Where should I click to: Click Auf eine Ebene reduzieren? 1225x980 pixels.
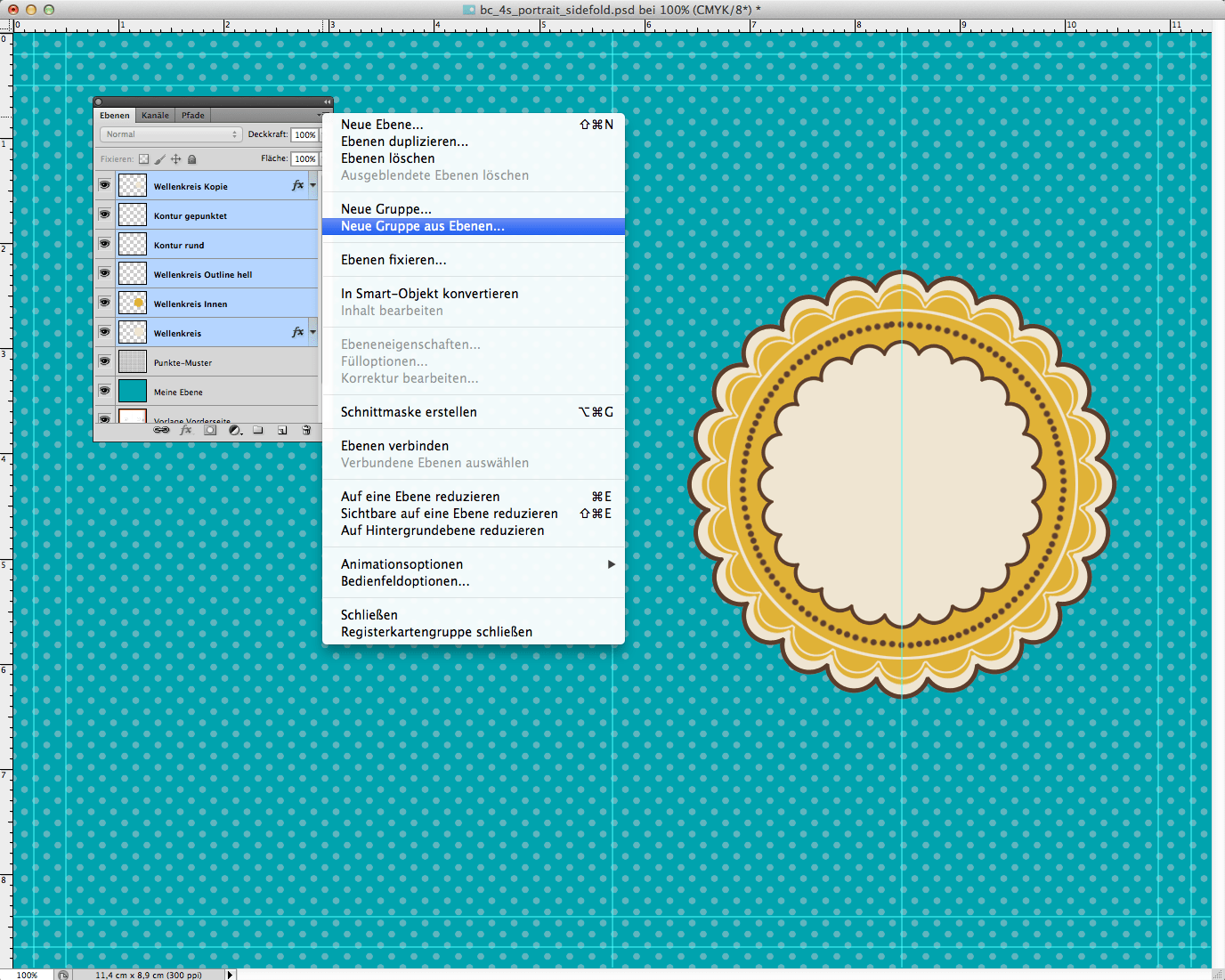(420, 497)
